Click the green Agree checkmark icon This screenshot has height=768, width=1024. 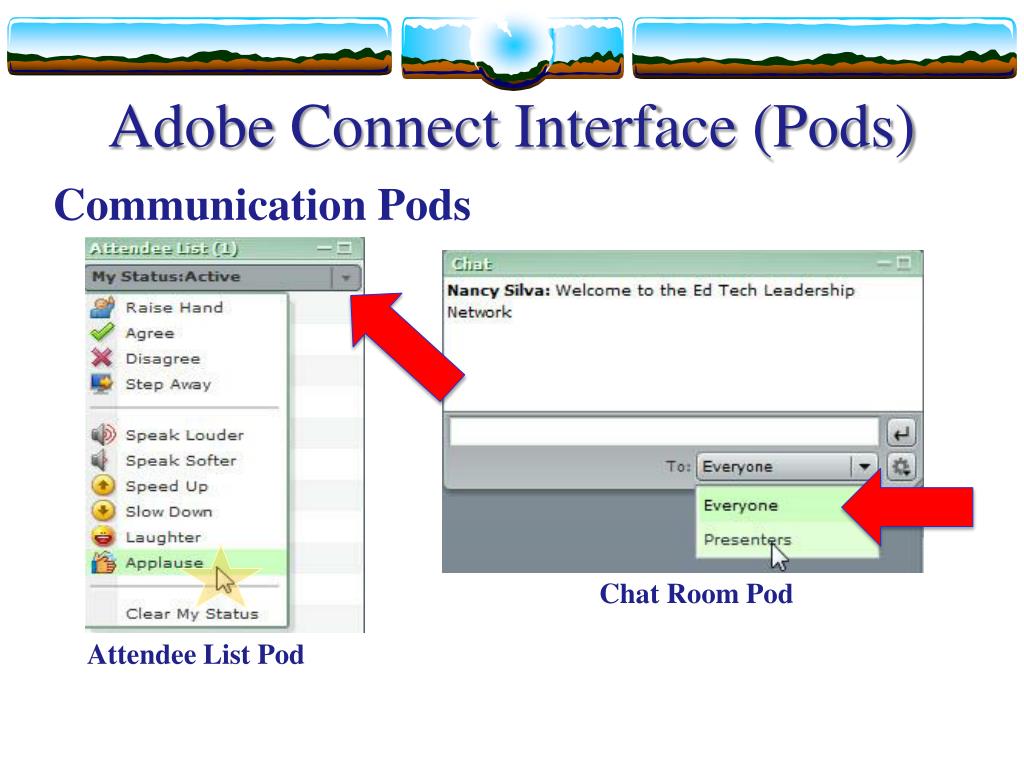pyautogui.click(x=103, y=332)
